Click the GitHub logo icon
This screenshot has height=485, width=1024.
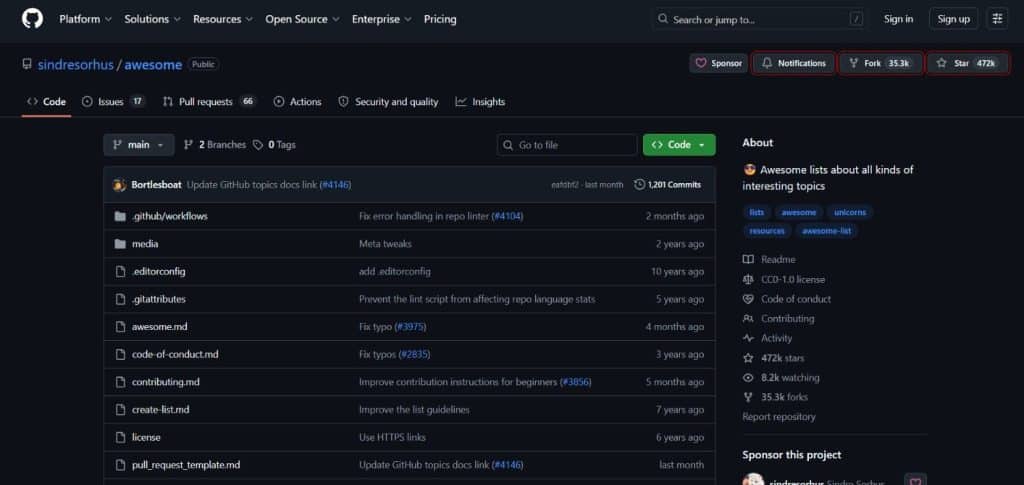pyautogui.click(x=33, y=19)
